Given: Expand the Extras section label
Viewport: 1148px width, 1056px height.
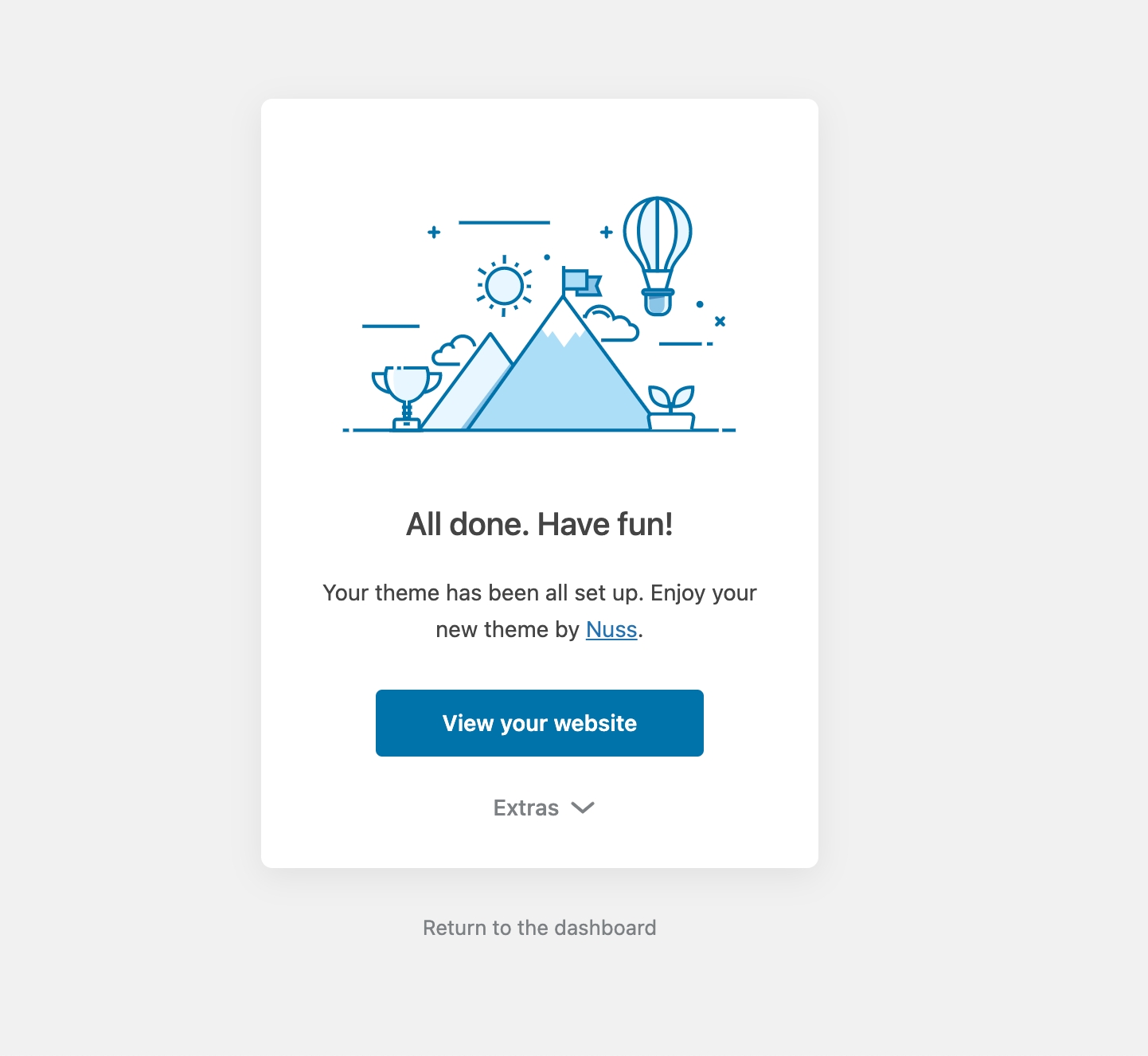Looking at the screenshot, I should [x=526, y=808].
